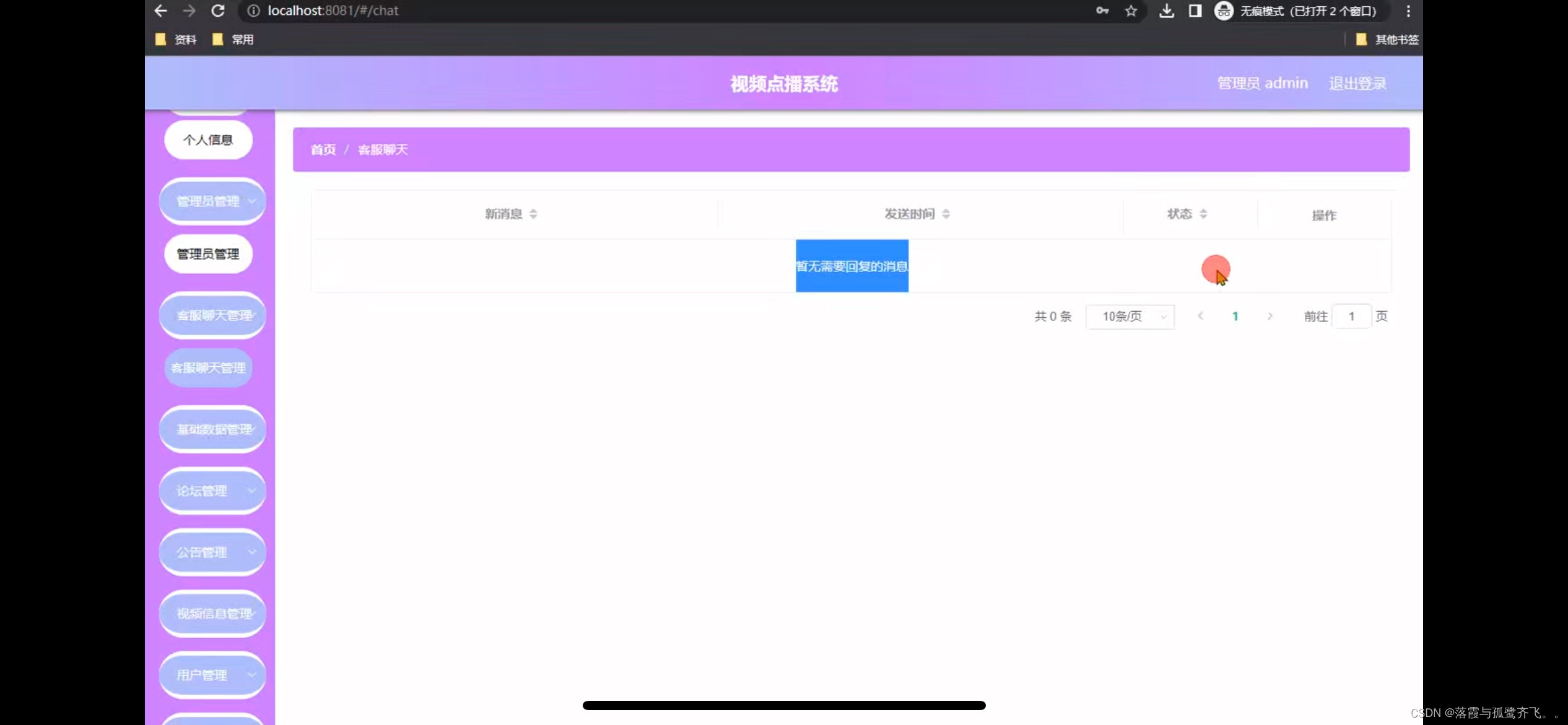1568x725 pixels.
Task: Go to 首页 via breadcrumb
Action: (x=323, y=149)
